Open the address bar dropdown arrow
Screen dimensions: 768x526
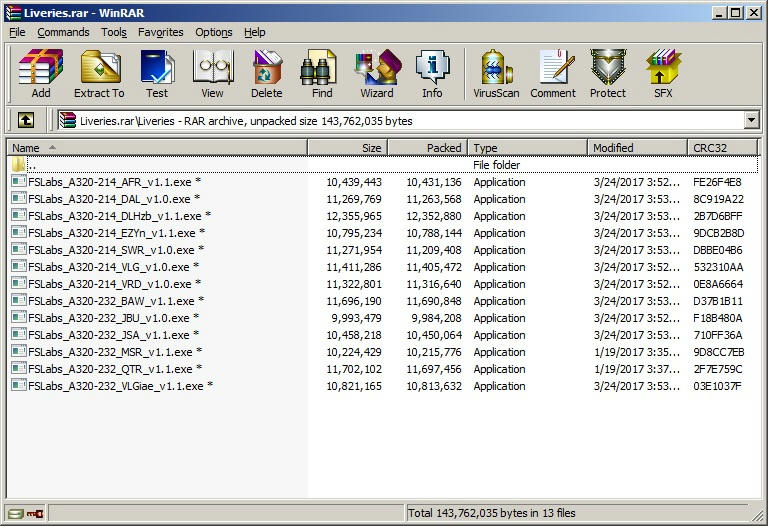click(x=751, y=120)
